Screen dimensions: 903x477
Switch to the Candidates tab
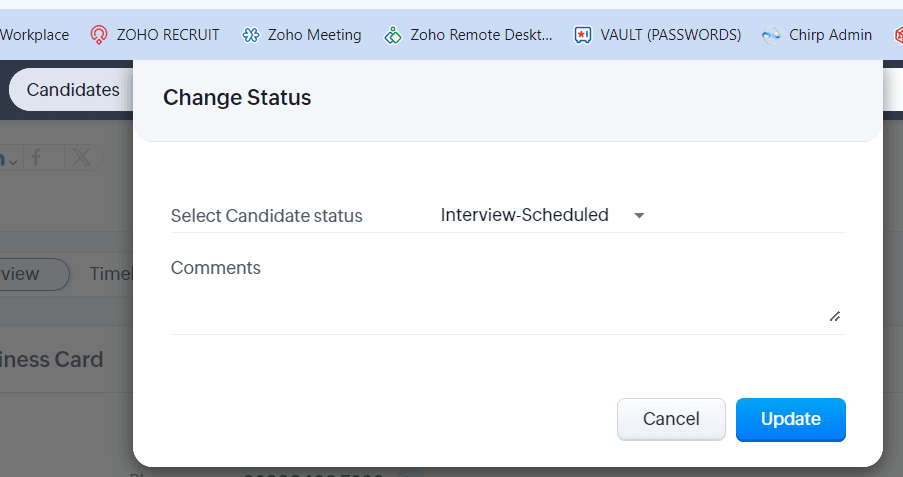click(x=72, y=90)
